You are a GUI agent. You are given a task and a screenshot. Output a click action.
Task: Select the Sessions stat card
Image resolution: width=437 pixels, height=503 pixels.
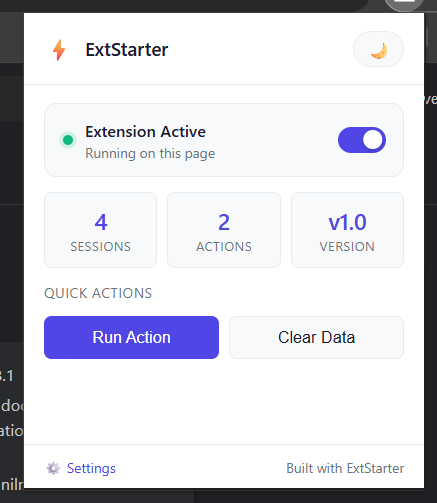click(x=100, y=230)
